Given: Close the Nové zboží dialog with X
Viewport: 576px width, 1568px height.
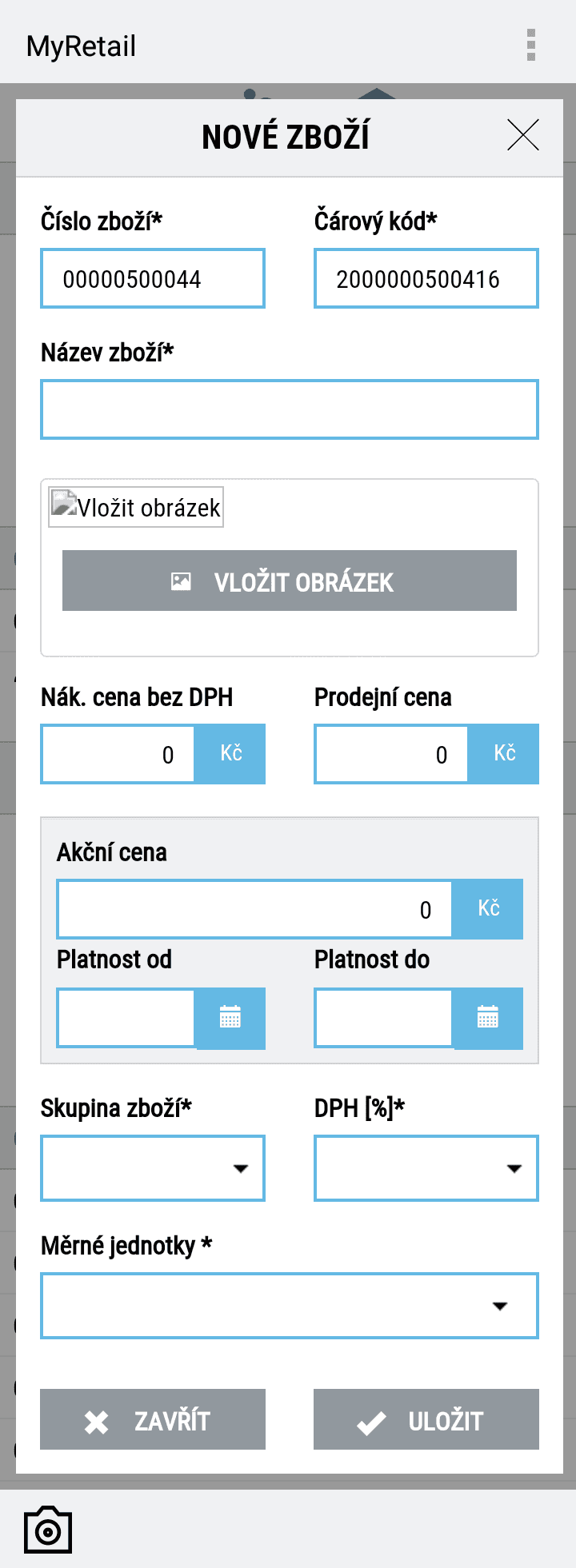Looking at the screenshot, I should [523, 134].
